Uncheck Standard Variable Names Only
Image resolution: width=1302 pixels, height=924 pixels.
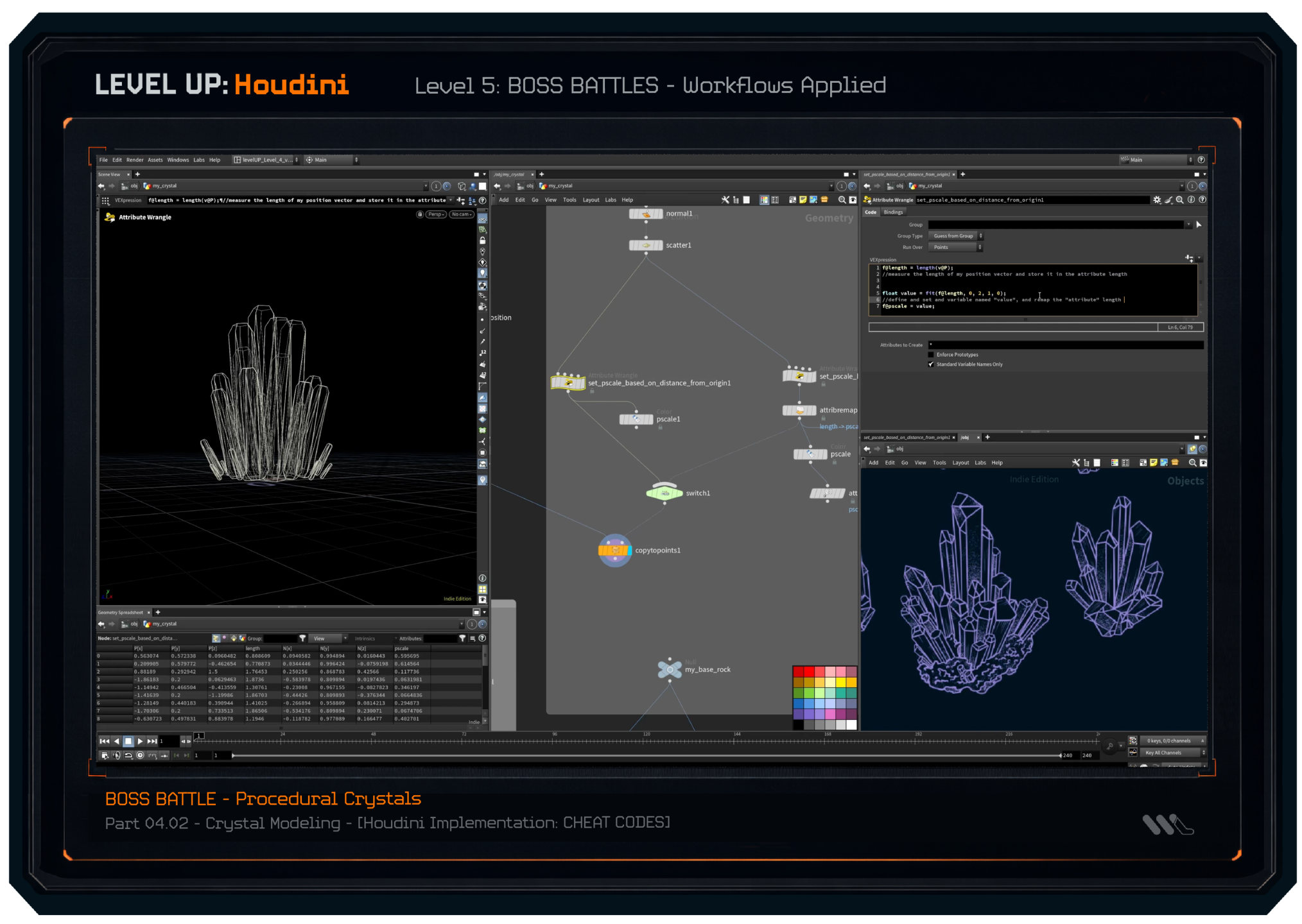931,364
